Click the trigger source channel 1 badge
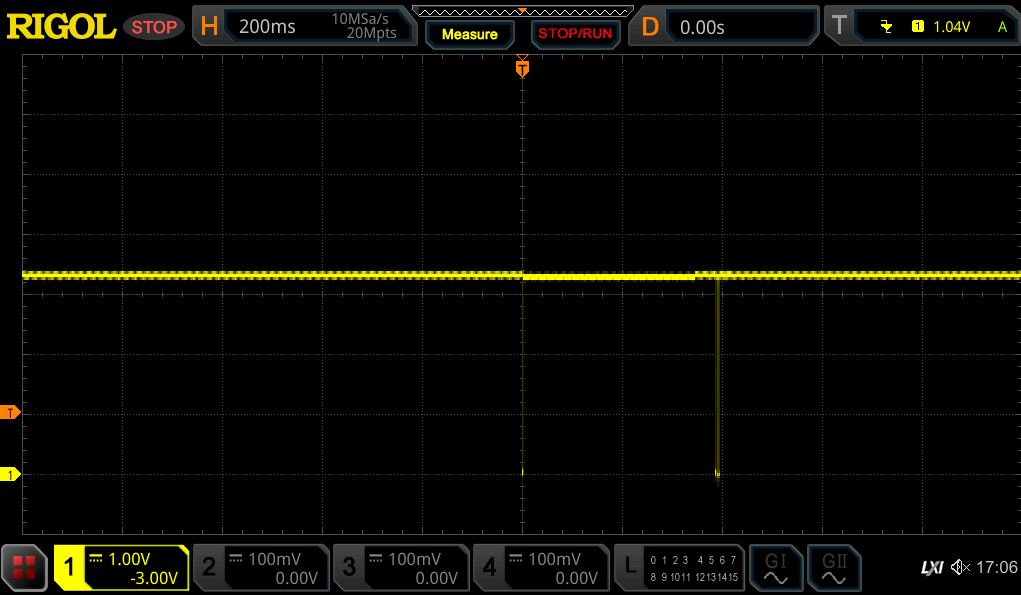 (x=917, y=26)
